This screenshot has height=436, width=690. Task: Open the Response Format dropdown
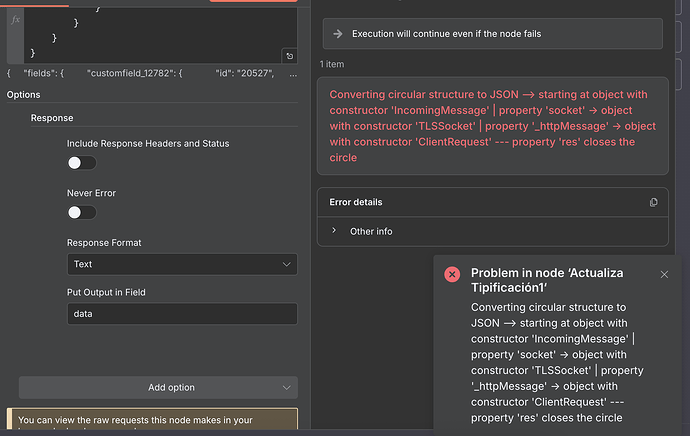point(181,264)
